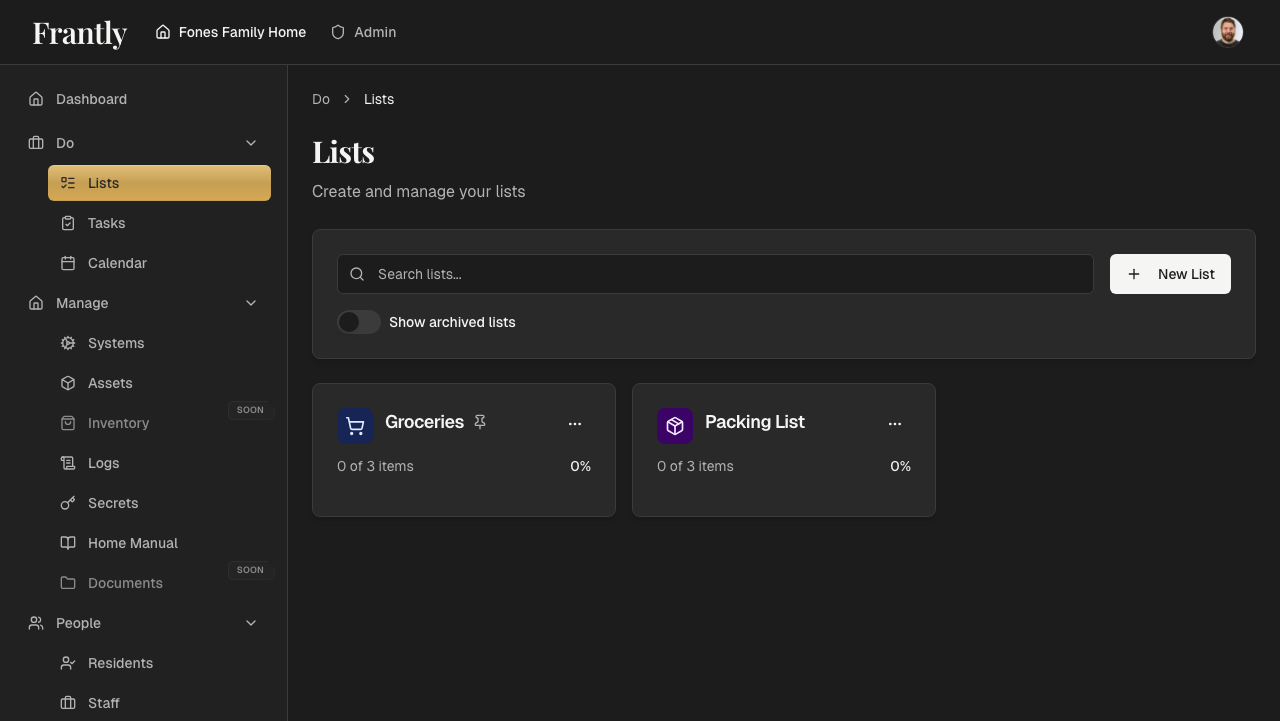Select the shopping cart icon on Groceries card

(x=355, y=425)
